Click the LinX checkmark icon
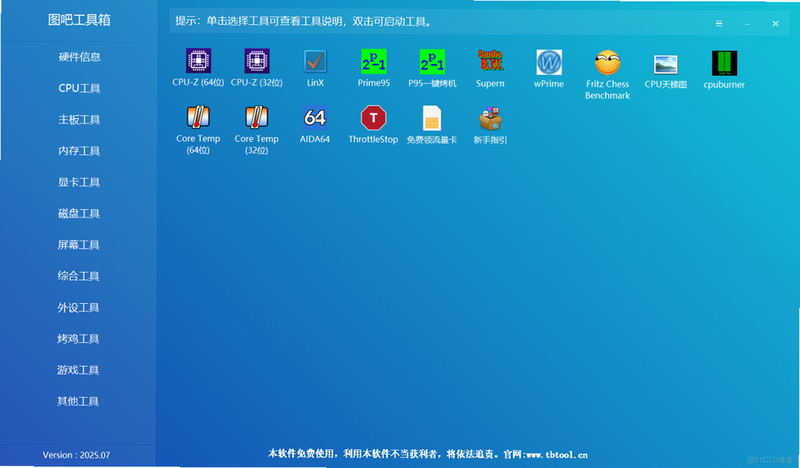This screenshot has height=468, width=800. pos(315,61)
